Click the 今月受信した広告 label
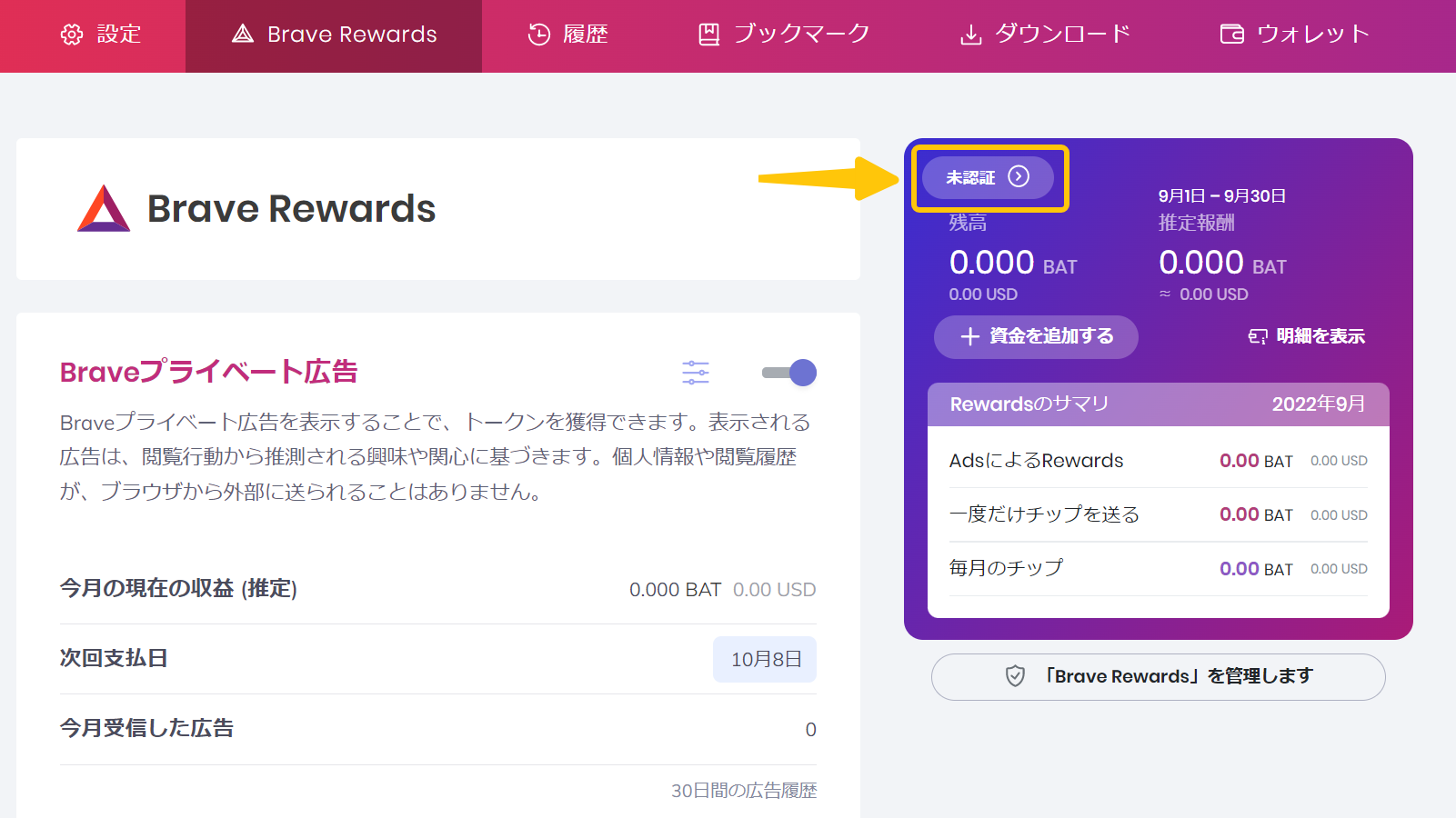 (146, 729)
